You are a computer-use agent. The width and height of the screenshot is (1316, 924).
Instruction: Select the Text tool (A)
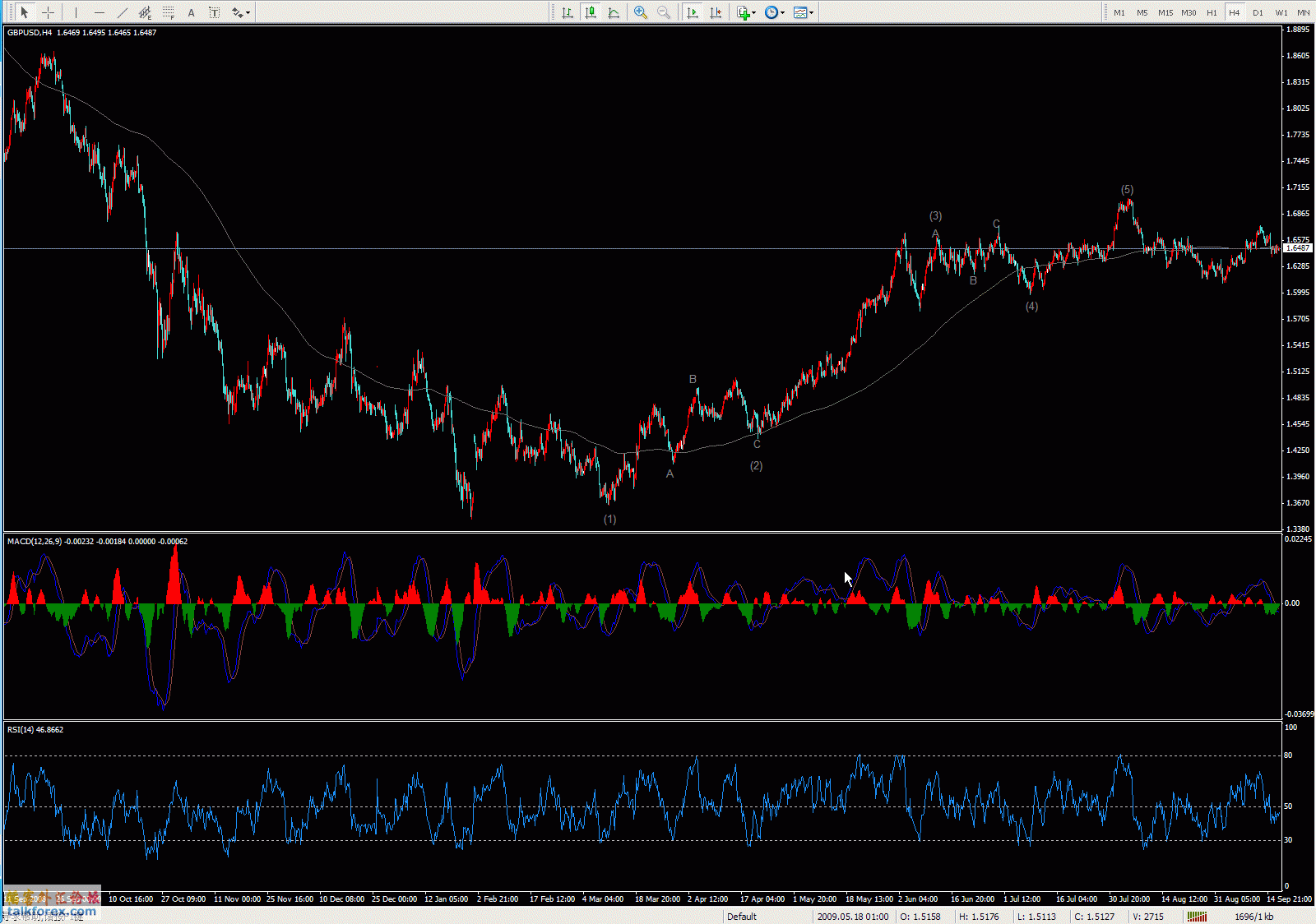click(x=192, y=12)
